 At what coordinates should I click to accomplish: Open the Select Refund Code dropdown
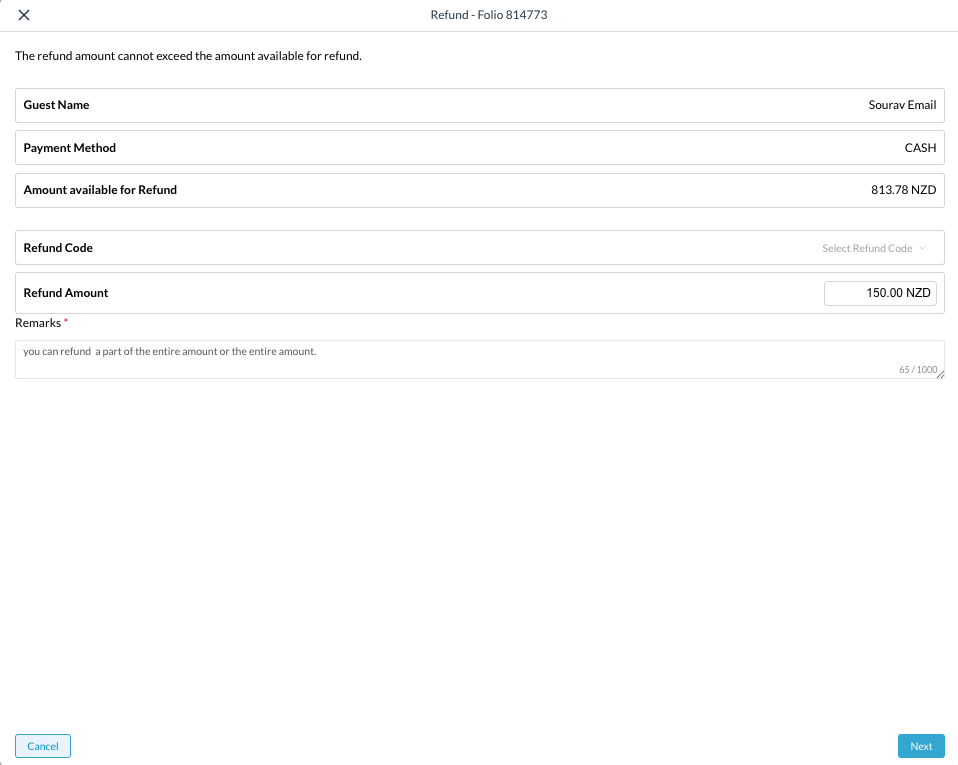pyautogui.click(x=866, y=248)
